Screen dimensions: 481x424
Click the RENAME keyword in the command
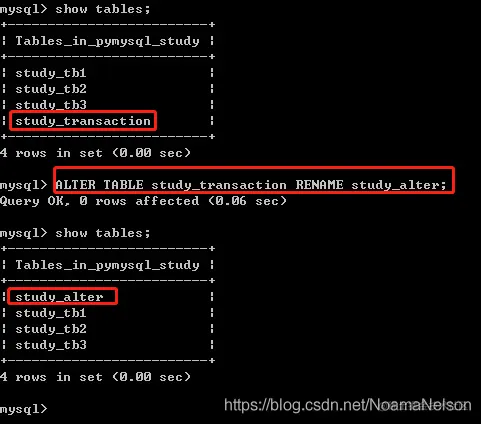point(319,185)
